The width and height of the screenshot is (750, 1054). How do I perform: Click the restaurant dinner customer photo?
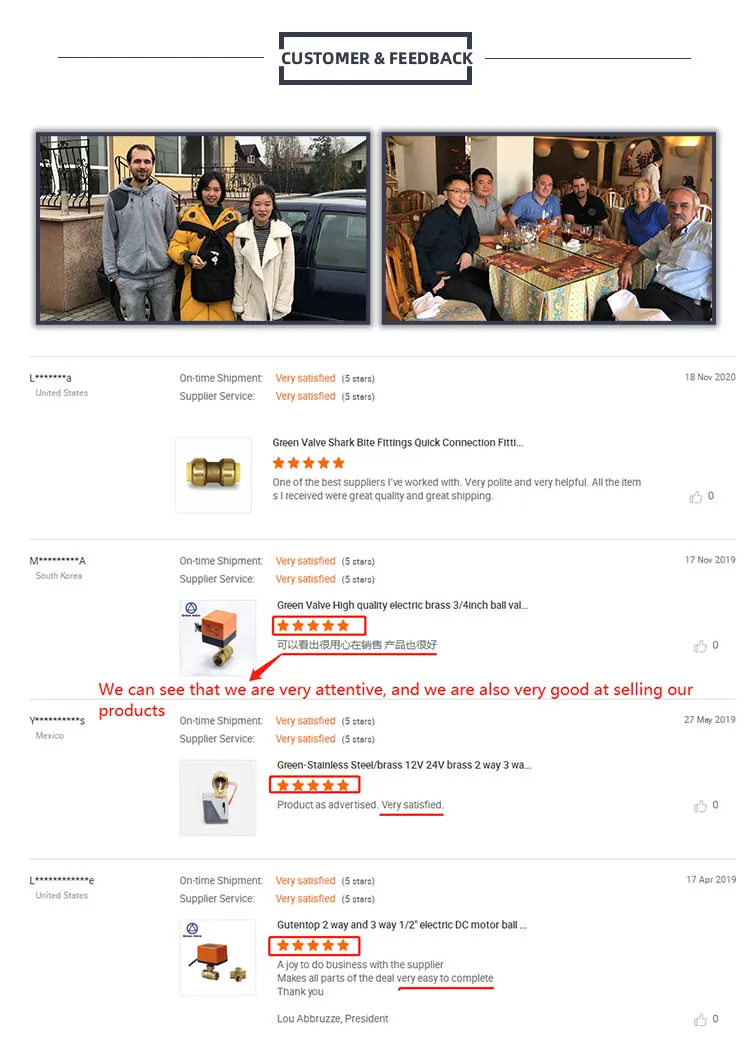[549, 229]
